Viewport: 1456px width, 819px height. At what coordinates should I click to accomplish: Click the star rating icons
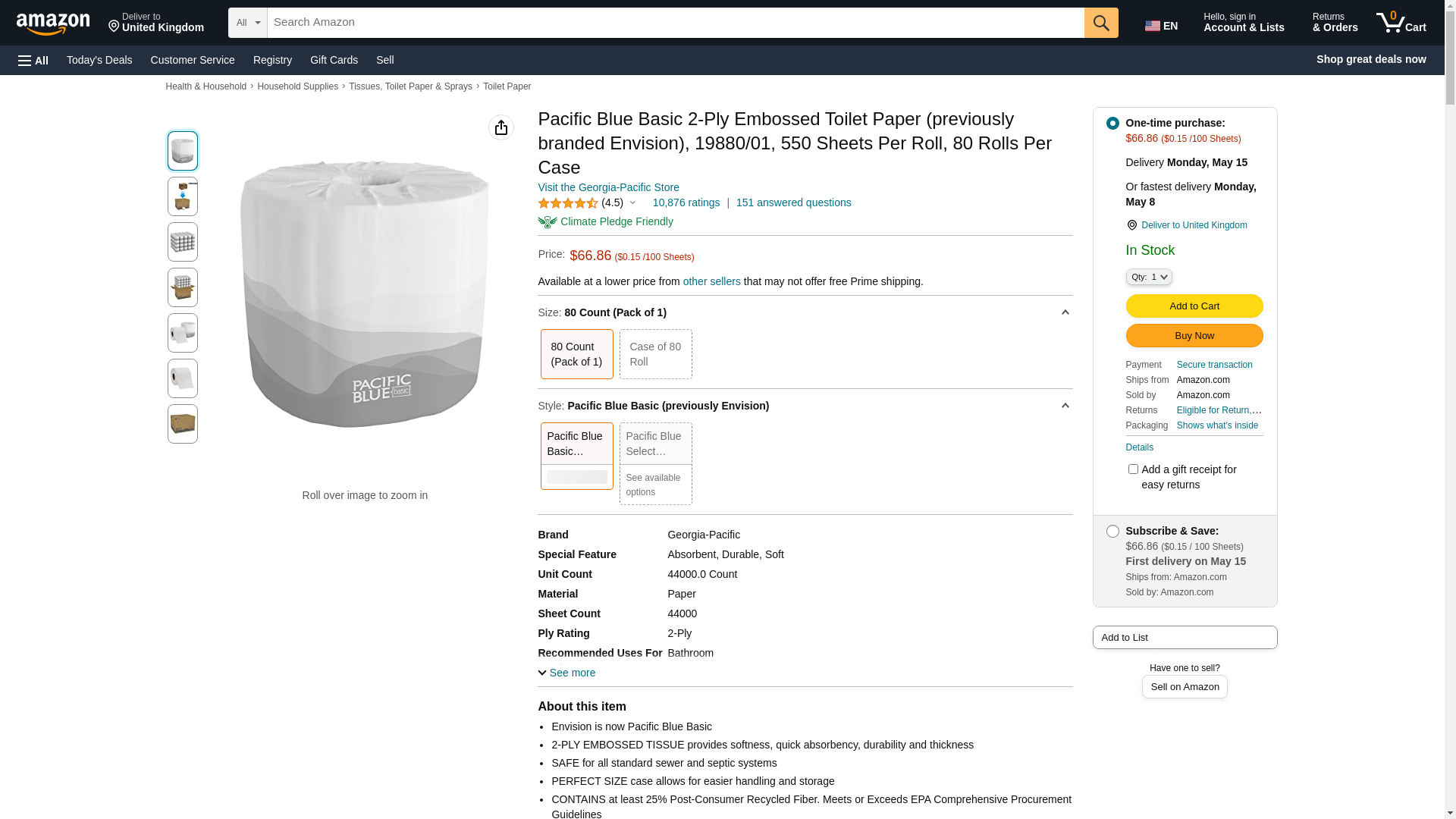pos(568,203)
